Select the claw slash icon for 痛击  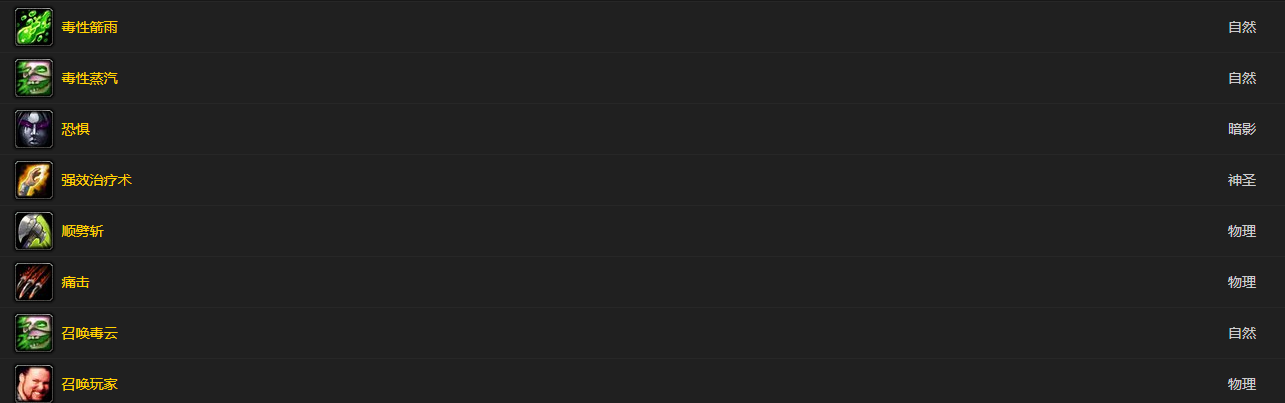34,282
